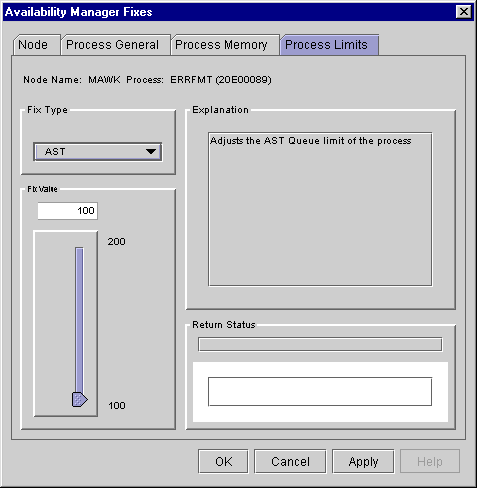
Task: Click the slider's 200 maximum label
Action: [116, 241]
